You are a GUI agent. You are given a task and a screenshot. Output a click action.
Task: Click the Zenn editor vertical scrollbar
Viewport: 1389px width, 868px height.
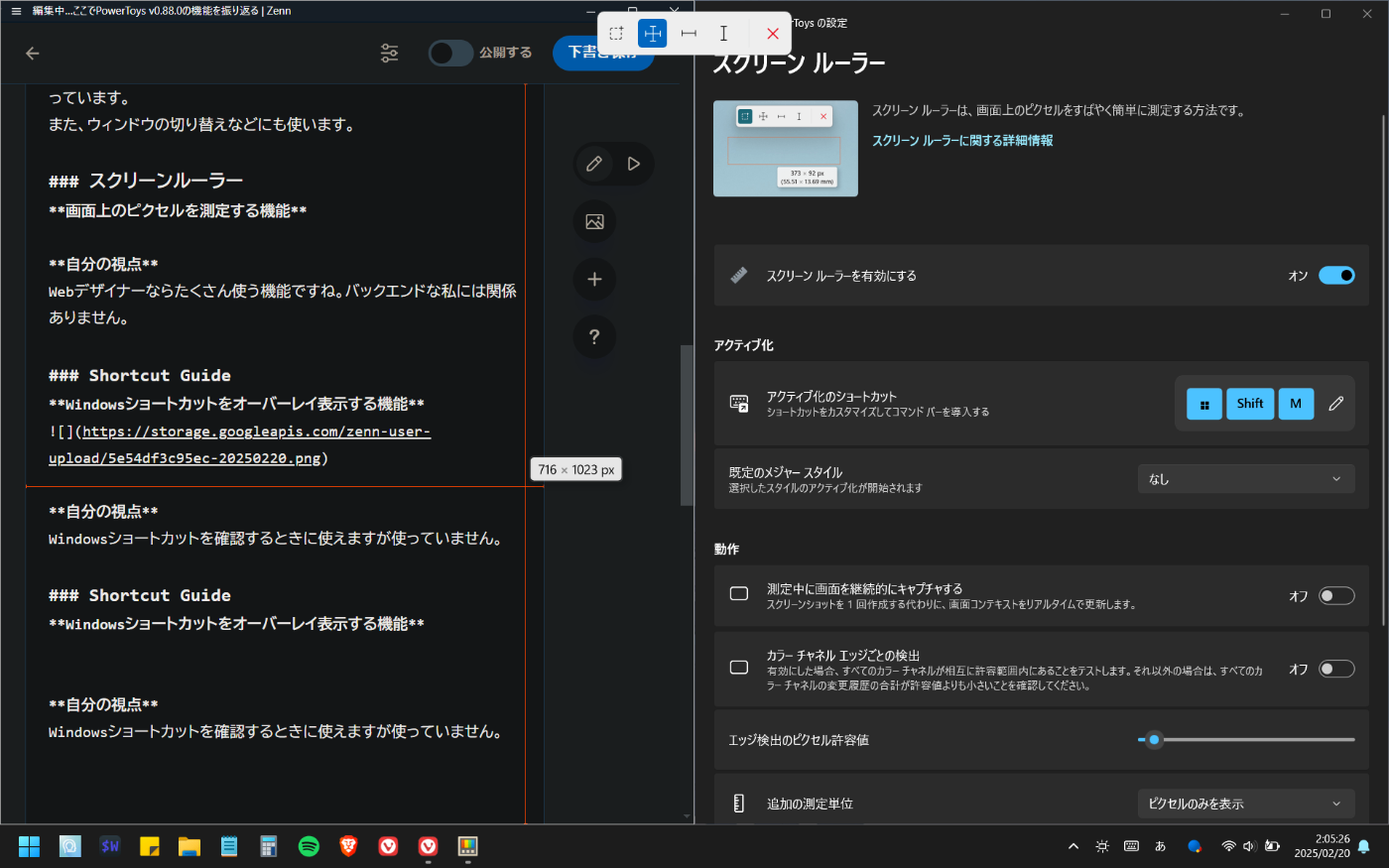[x=687, y=426]
